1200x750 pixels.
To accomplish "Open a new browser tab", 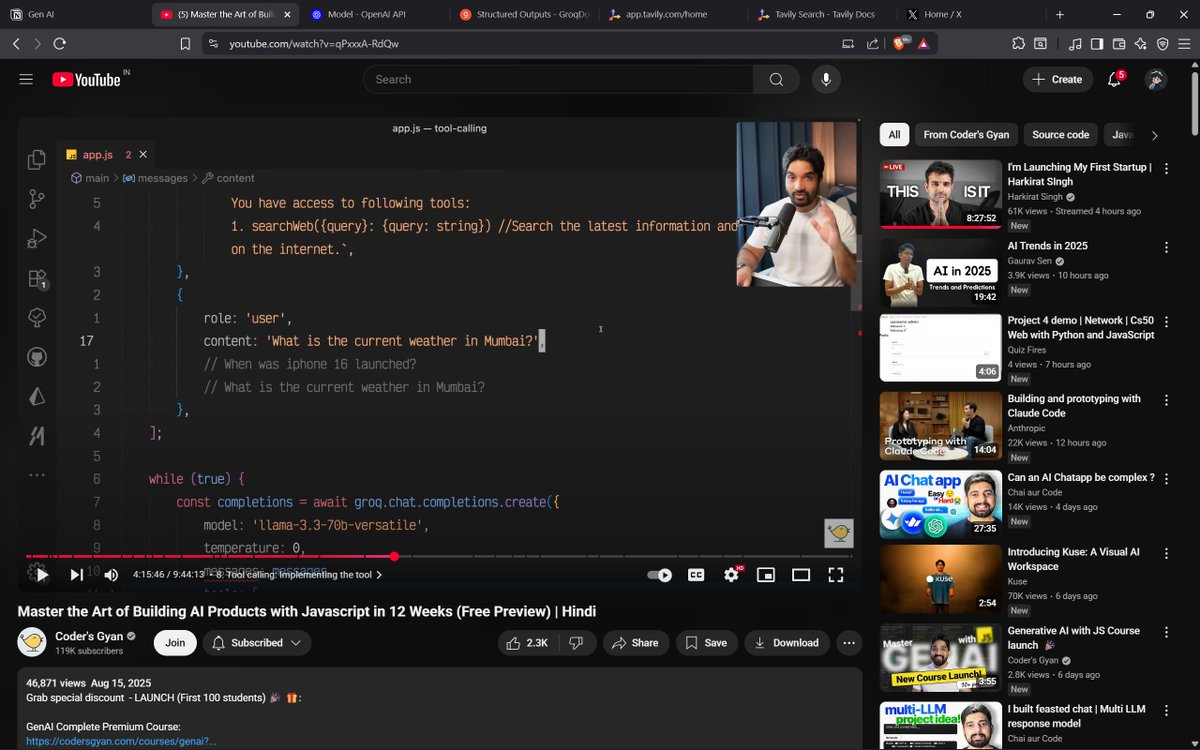I will point(1060,15).
